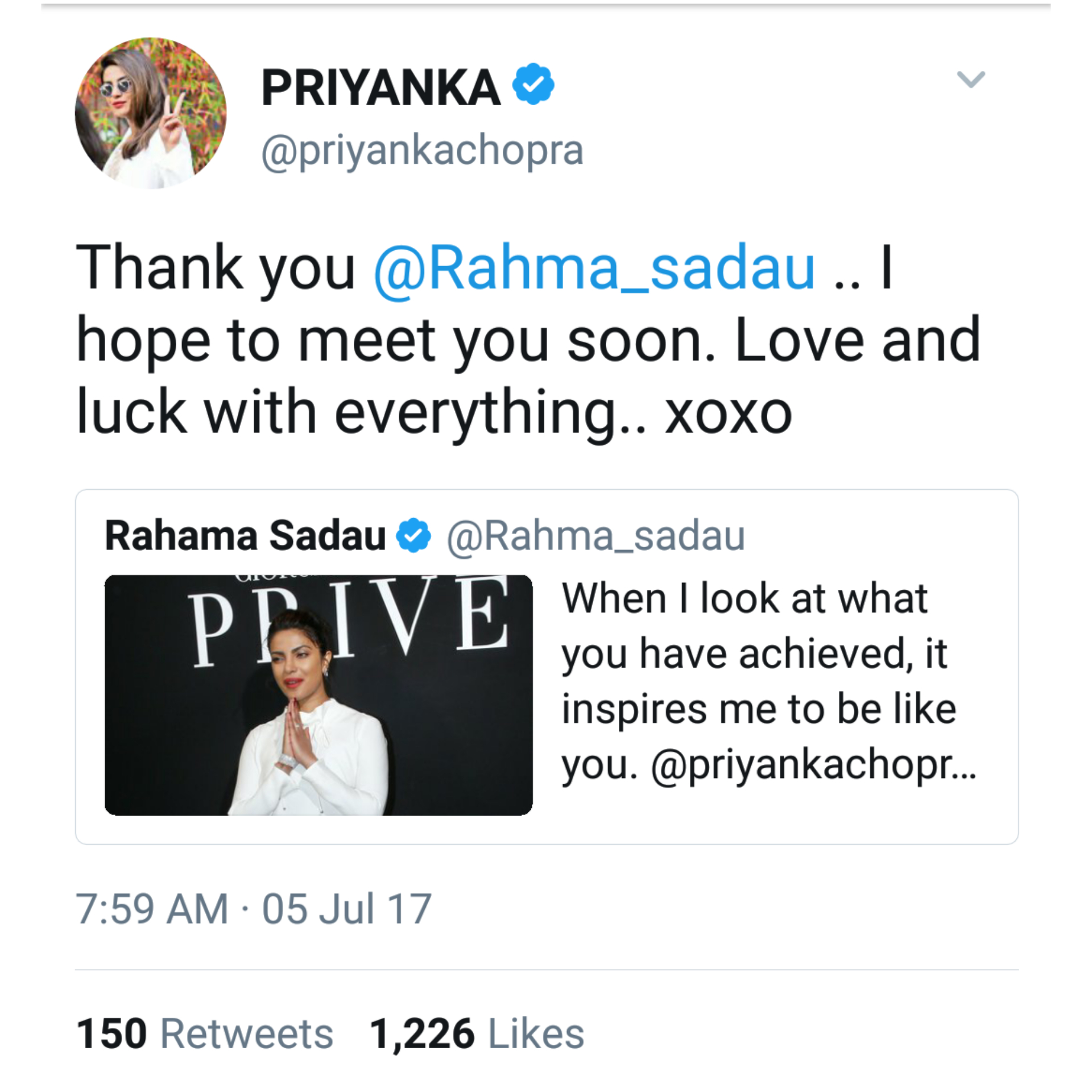
Task: Open the PRIYANKA display name
Action: click(381, 87)
